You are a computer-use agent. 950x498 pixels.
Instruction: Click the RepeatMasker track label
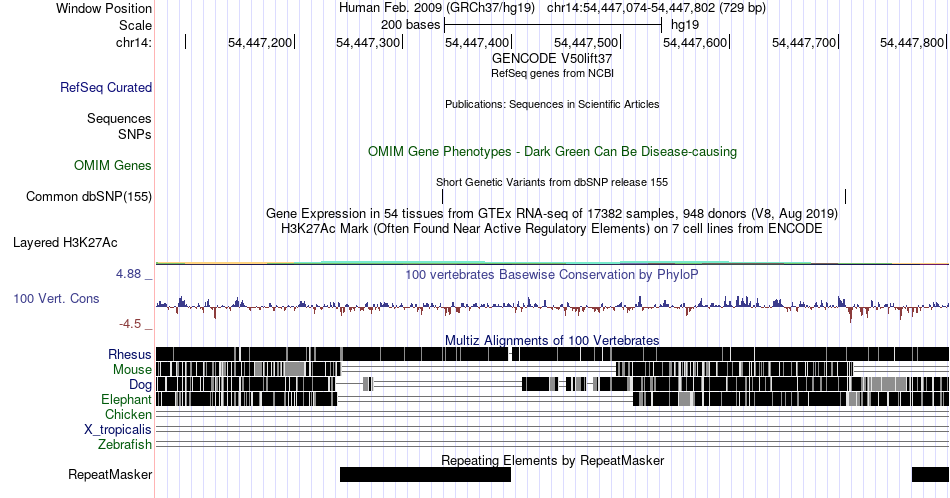coord(110,474)
